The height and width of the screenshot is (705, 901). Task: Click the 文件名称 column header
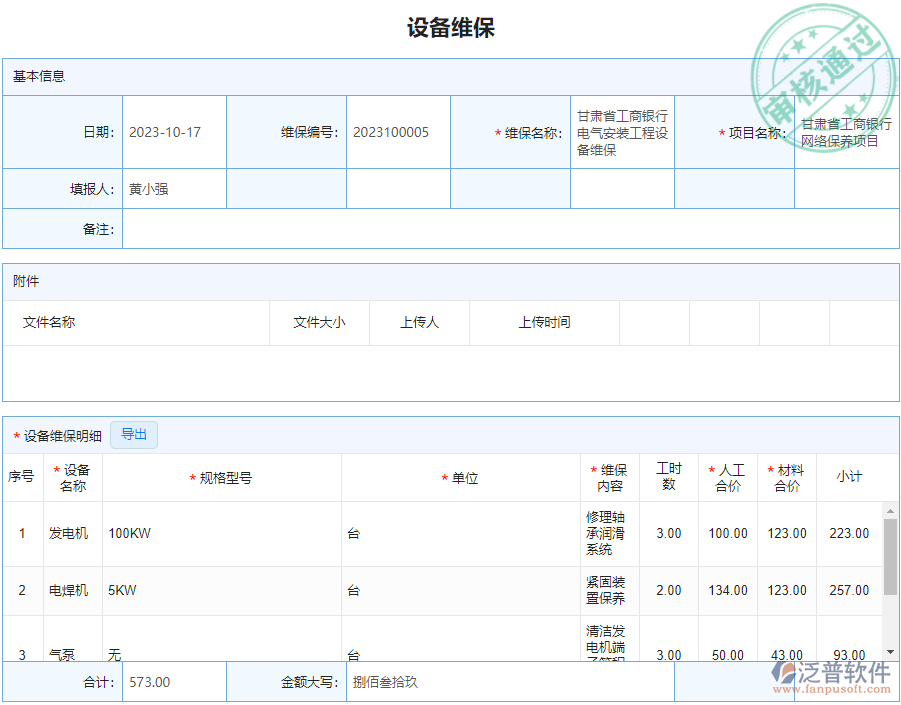49,323
